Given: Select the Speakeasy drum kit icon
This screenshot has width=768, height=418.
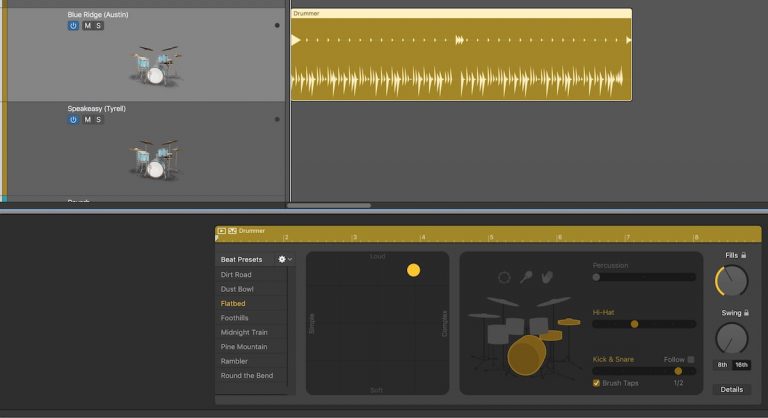Looking at the screenshot, I should point(156,159).
